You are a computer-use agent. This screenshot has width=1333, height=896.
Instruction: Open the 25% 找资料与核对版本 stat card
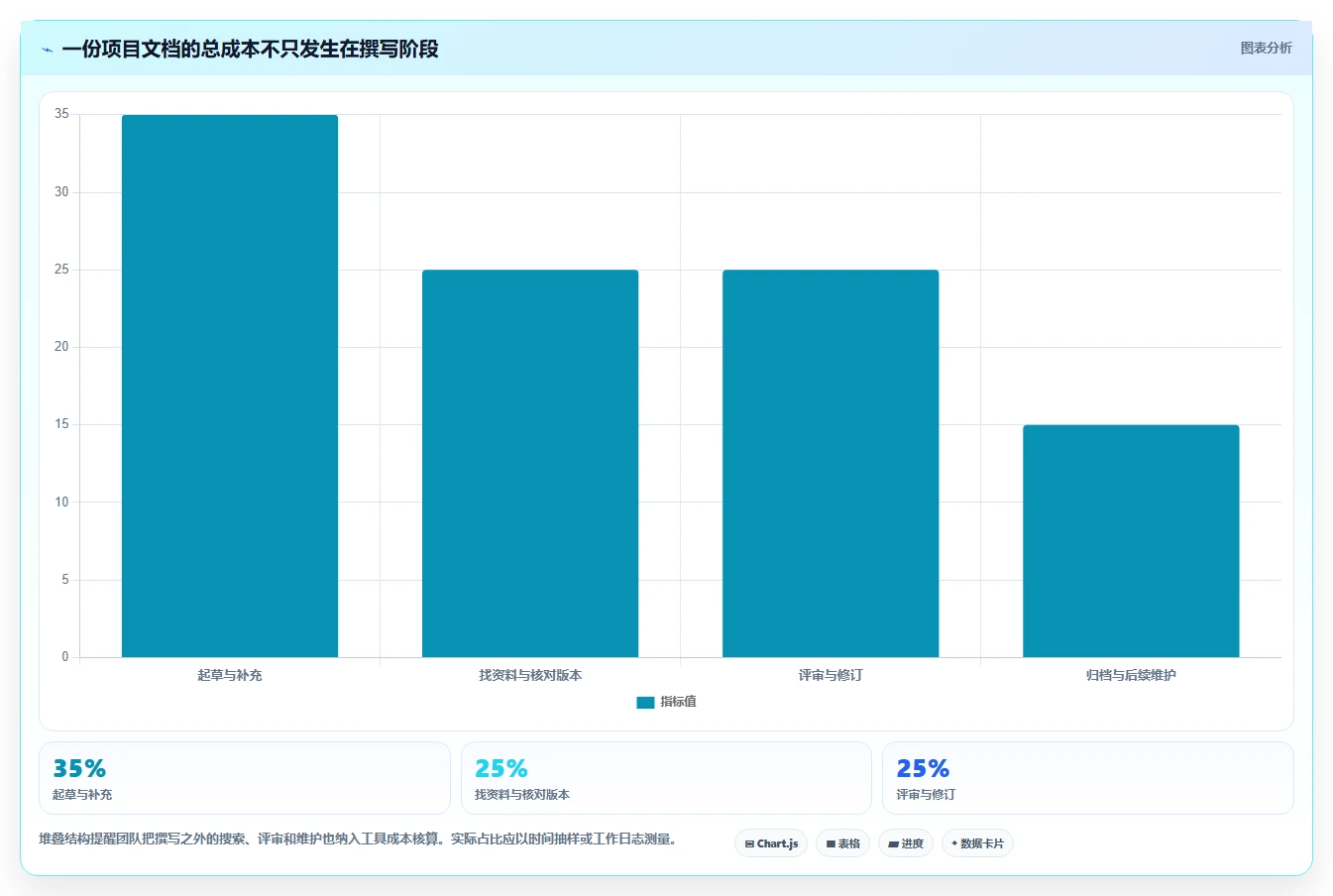(666, 778)
